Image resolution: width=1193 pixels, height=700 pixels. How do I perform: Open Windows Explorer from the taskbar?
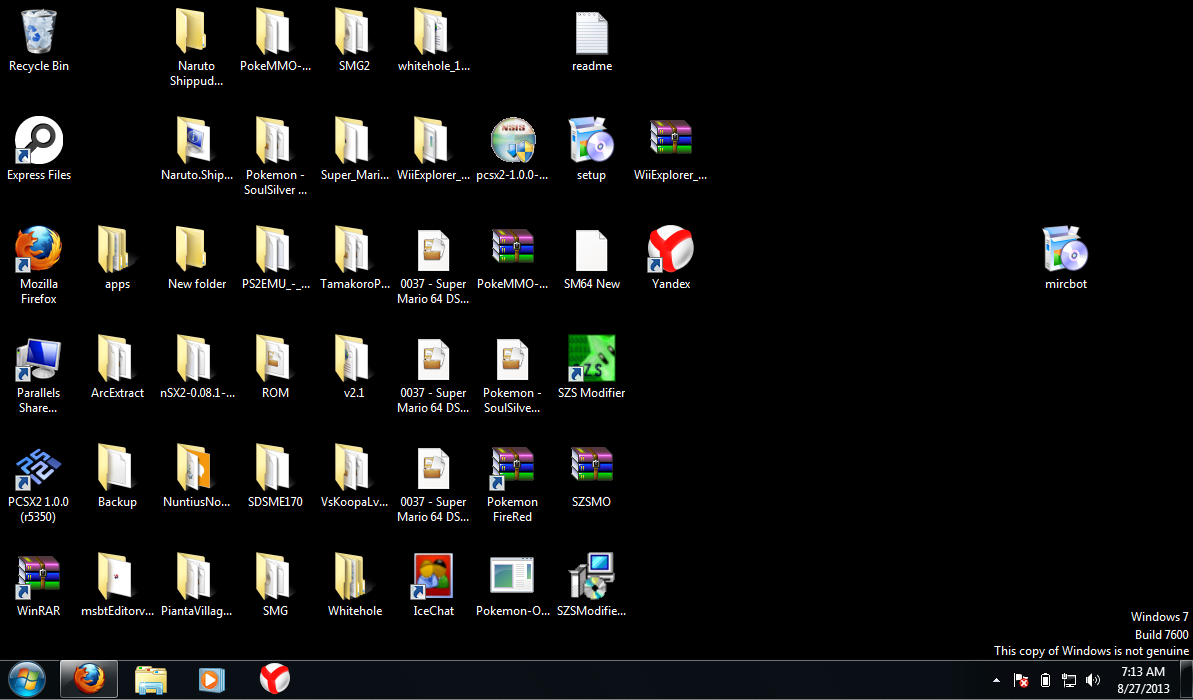[x=151, y=680]
